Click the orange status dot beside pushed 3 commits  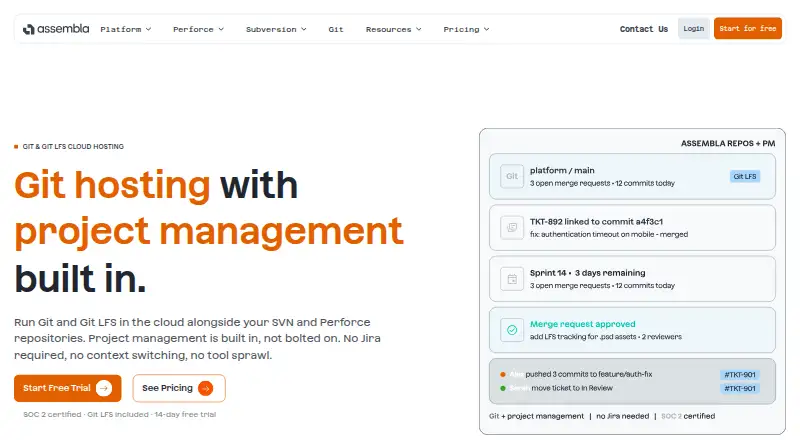pos(503,375)
